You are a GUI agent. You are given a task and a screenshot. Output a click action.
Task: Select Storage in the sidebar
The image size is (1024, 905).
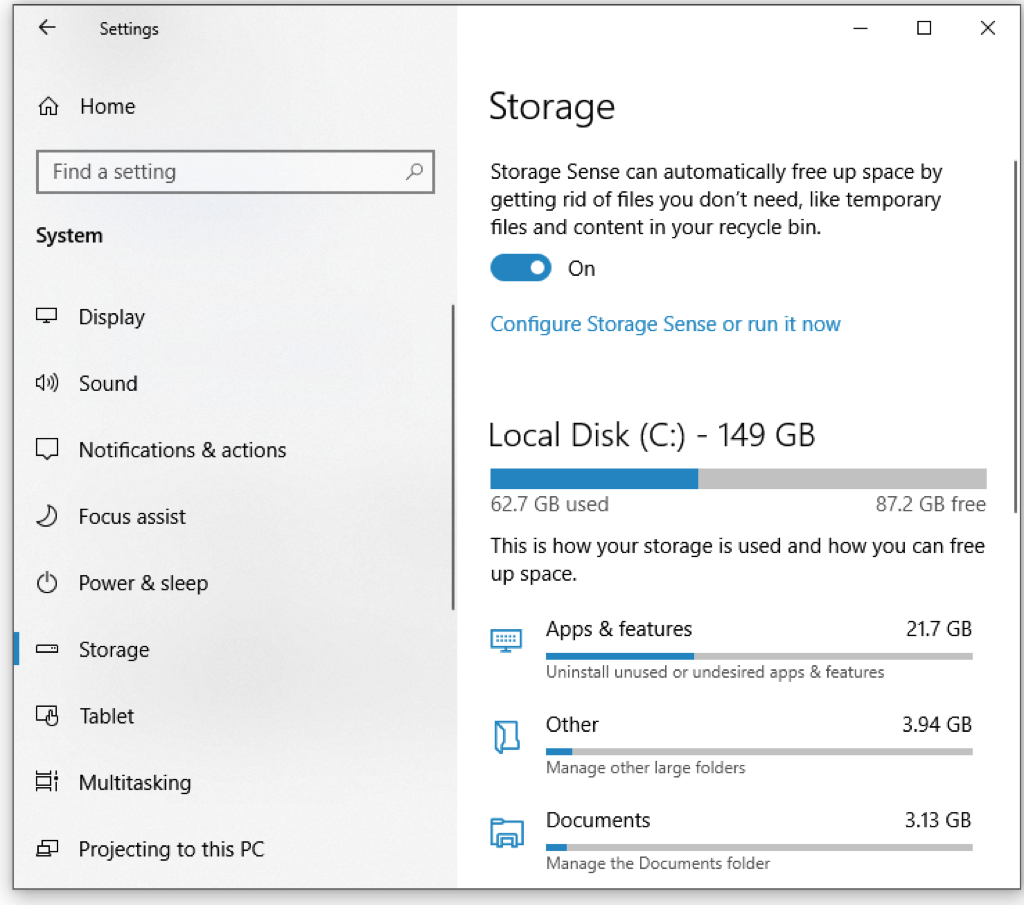click(114, 650)
